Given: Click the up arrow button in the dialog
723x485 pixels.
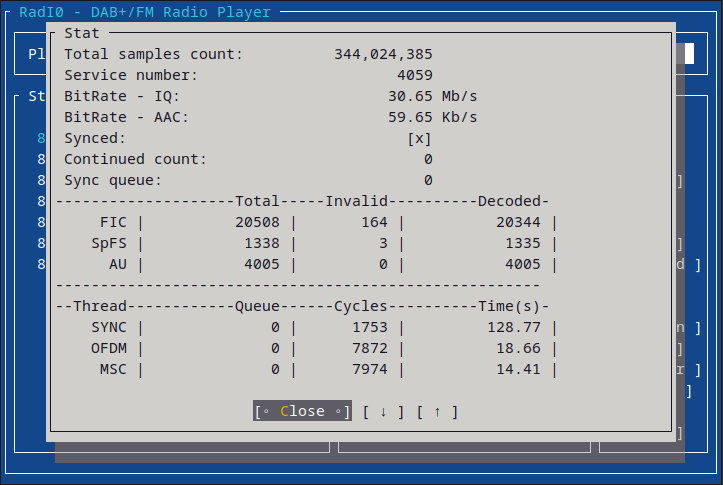Looking at the screenshot, I should pyautogui.click(x=437, y=412).
